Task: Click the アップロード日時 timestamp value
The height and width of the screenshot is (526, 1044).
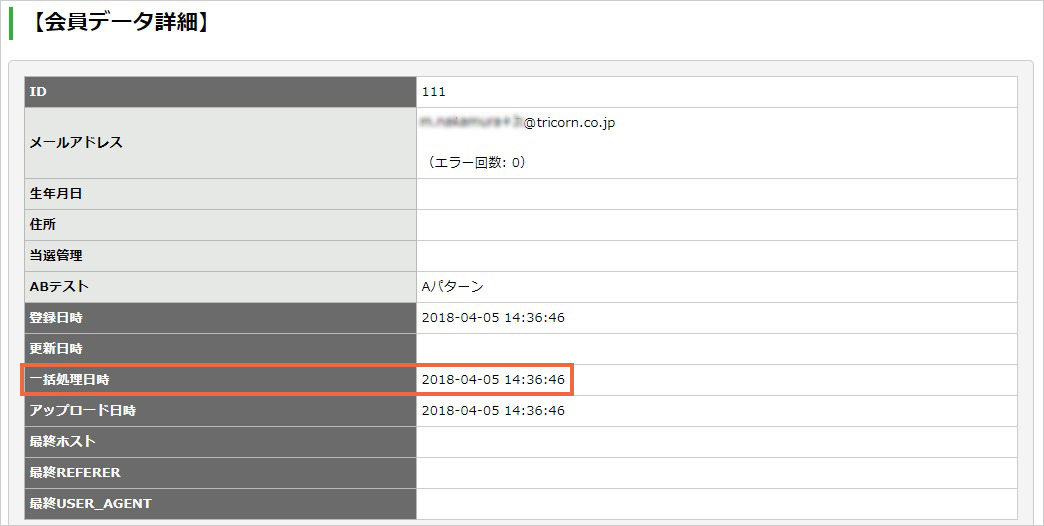Action: click(493, 411)
